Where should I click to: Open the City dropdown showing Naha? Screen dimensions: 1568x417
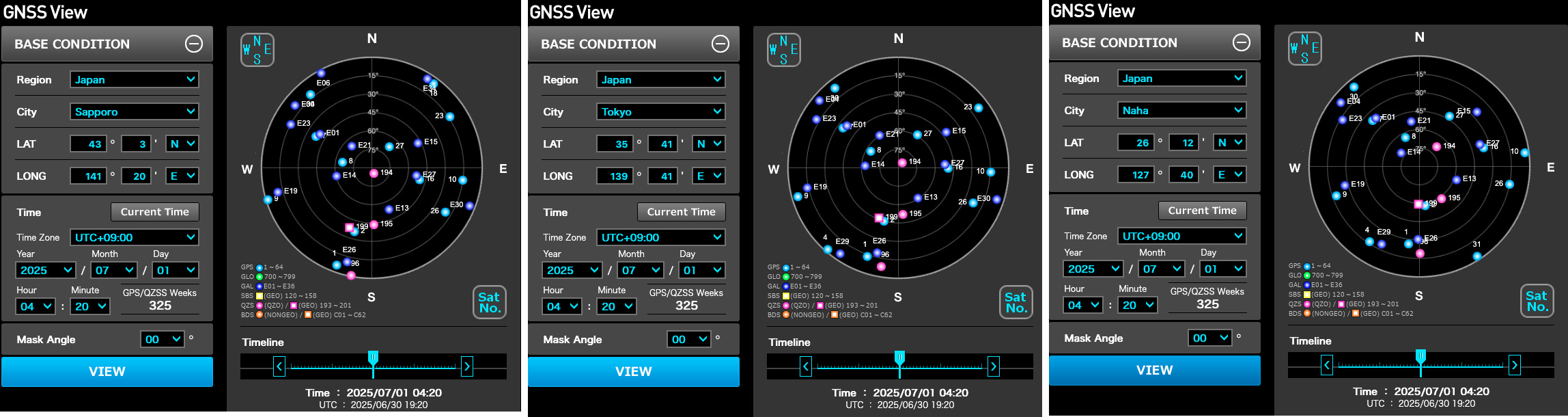[x=1182, y=110]
